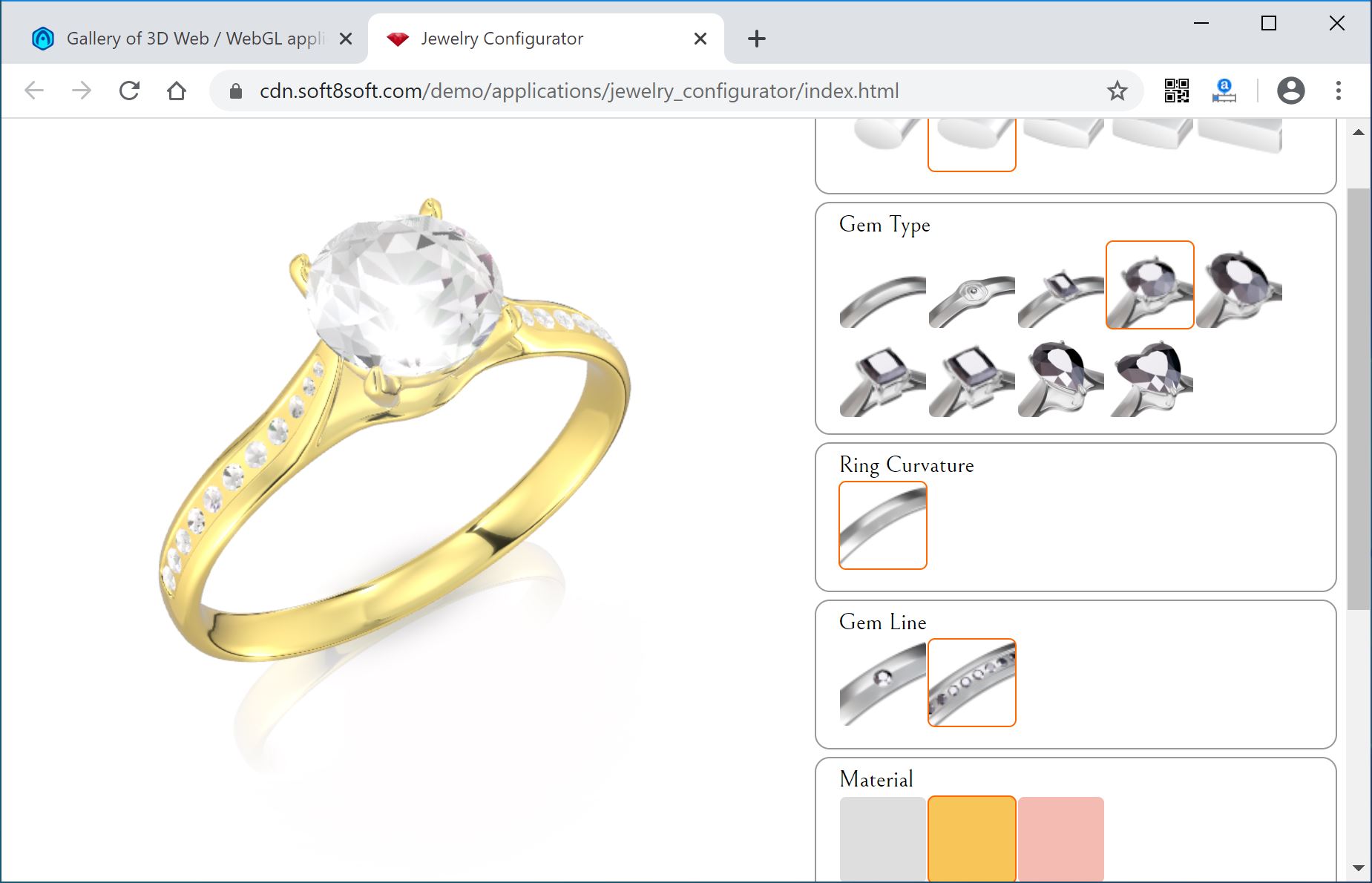Image resolution: width=1372 pixels, height=883 pixels.
Task: Open the Chrome three-dot menu
Action: [1339, 91]
